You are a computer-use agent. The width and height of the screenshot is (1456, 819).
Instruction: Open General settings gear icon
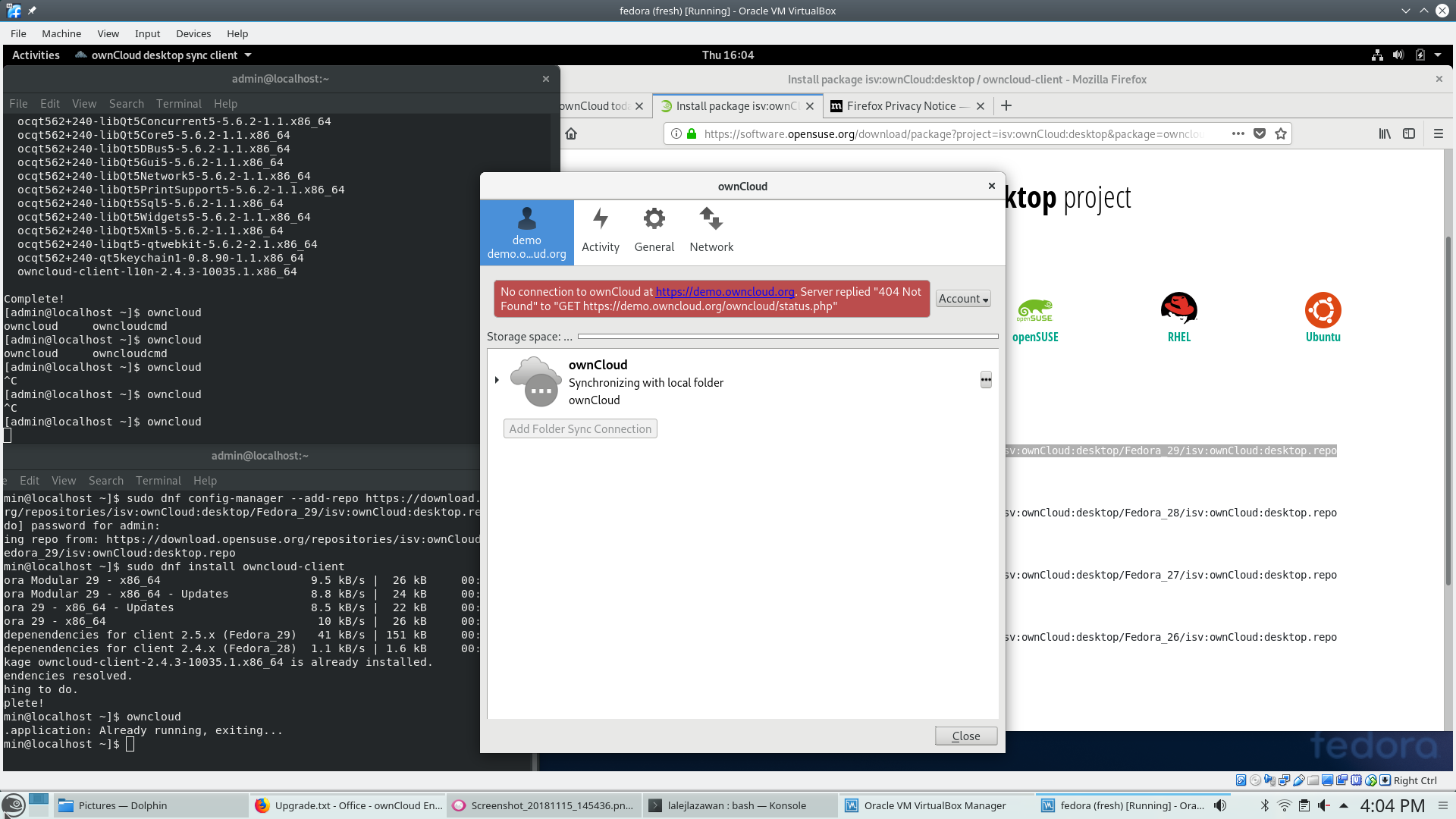click(x=654, y=218)
